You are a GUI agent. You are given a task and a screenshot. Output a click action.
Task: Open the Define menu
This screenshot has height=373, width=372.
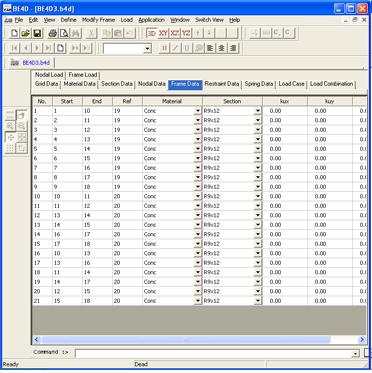pos(68,20)
